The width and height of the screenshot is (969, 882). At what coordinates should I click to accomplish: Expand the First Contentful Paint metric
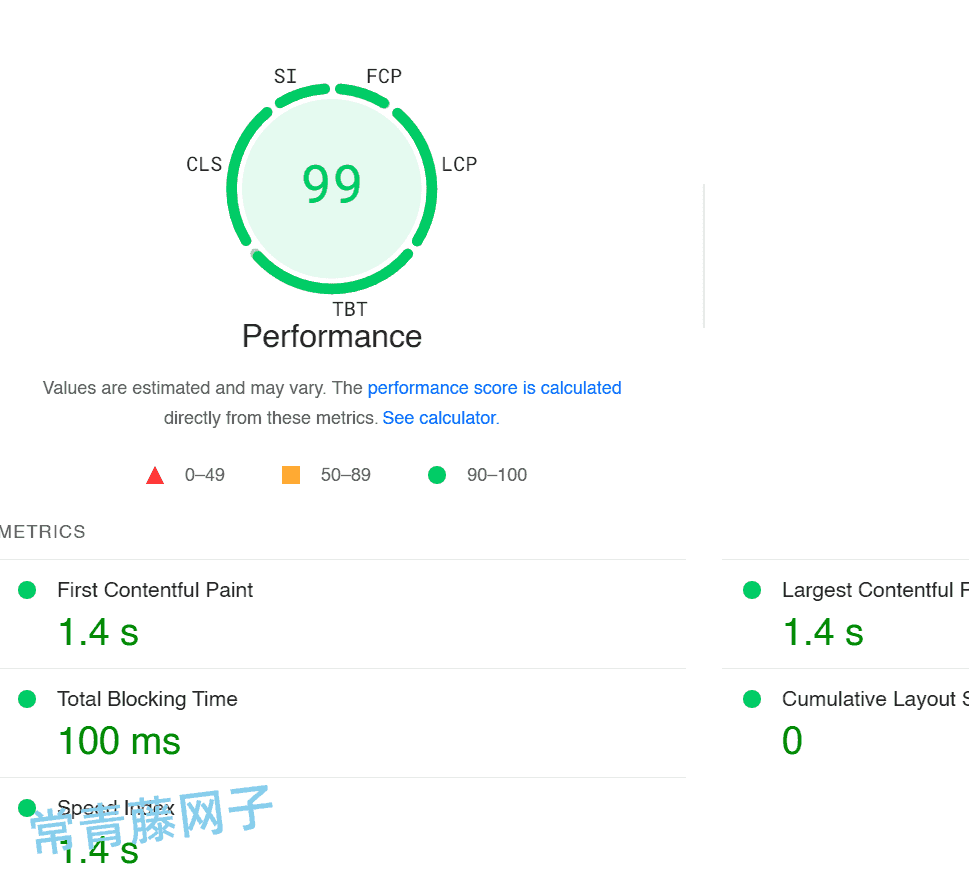click(155, 590)
